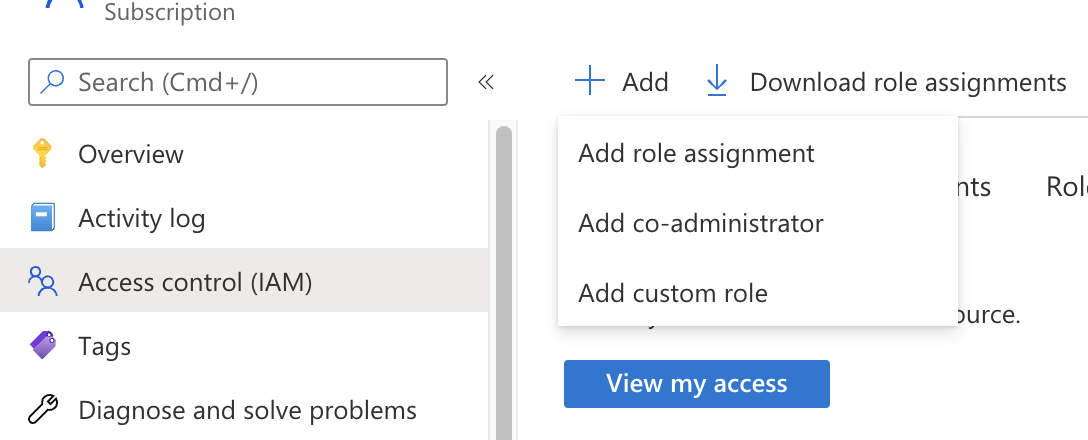This screenshot has width=1088, height=440.
Task: Click the key icon beside Overview
Action: click(x=42, y=154)
